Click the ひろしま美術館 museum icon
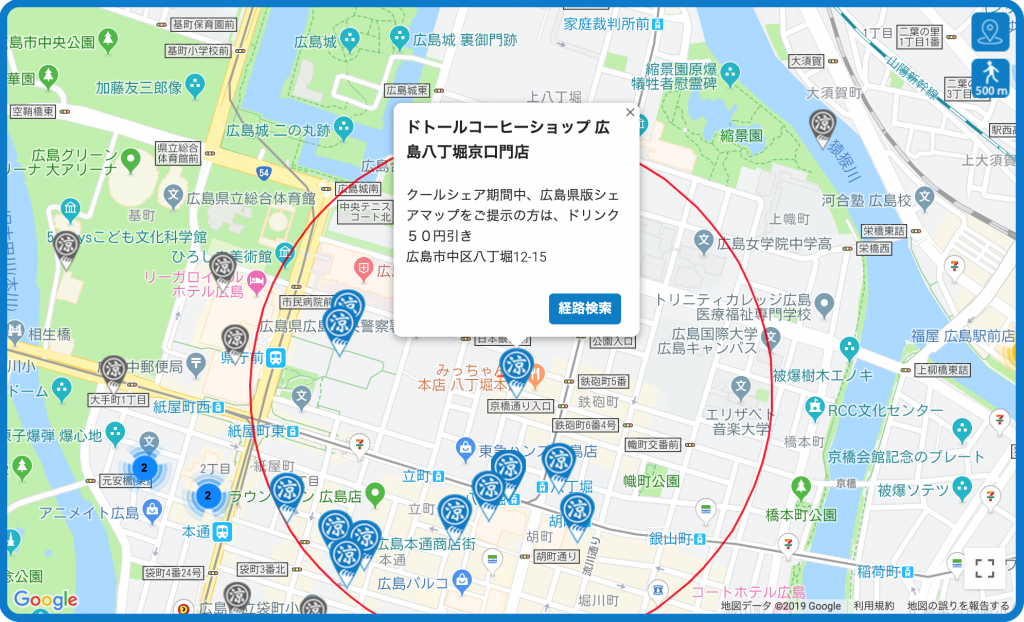 pos(284,252)
